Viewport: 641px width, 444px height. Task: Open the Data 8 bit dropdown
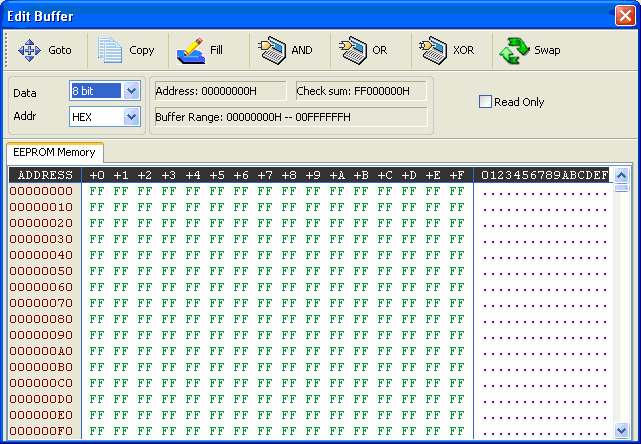132,91
